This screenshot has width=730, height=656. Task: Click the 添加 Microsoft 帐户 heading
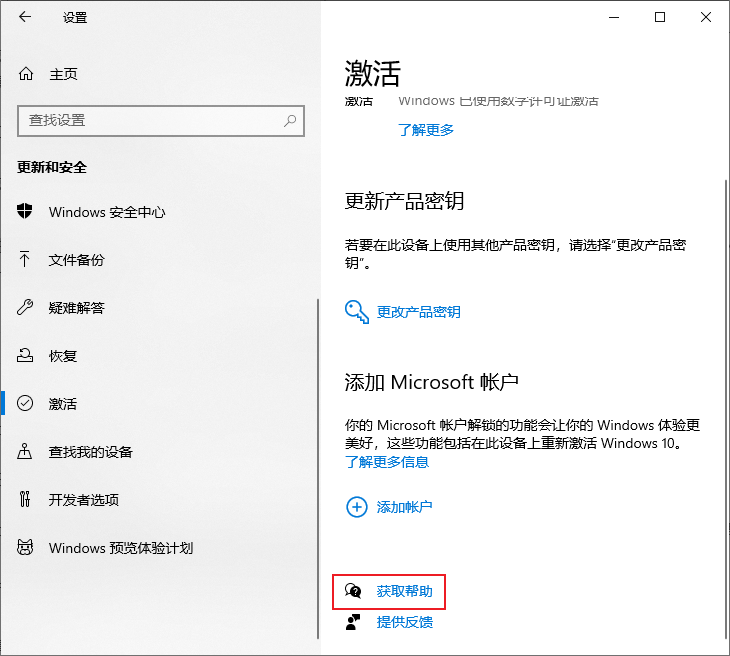[x=432, y=382]
